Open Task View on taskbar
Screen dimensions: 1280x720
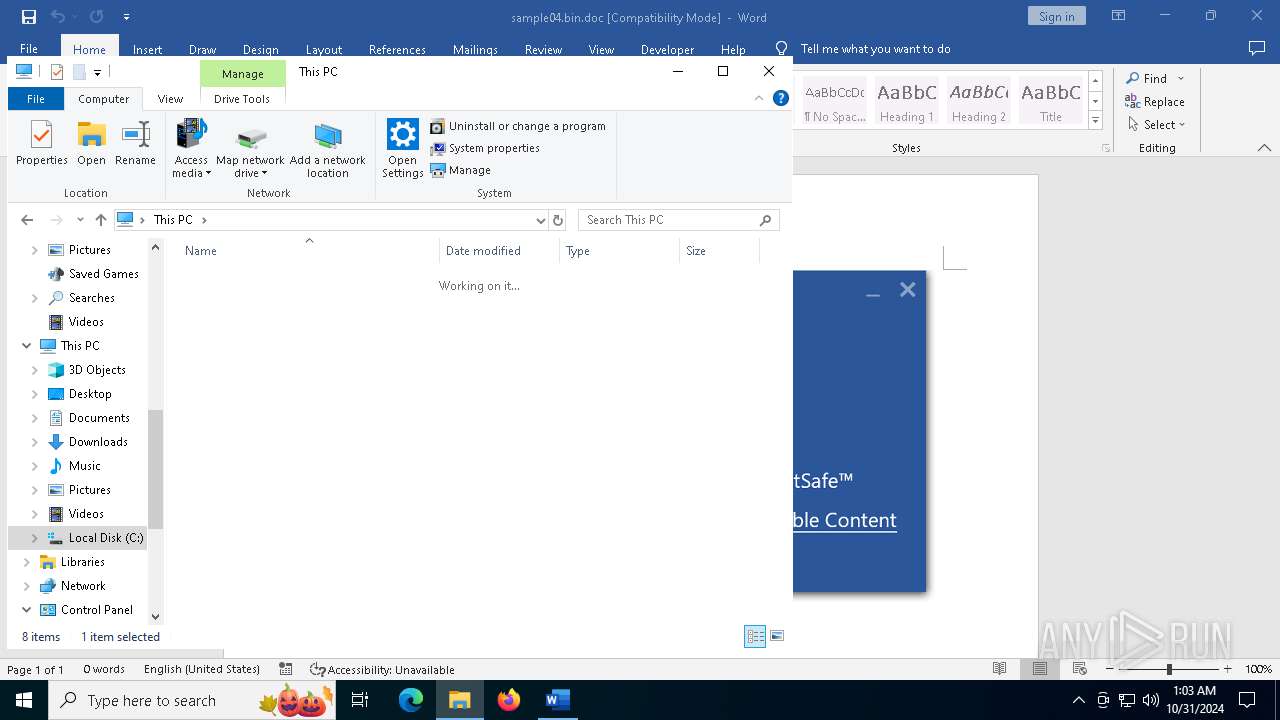coord(361,700)
